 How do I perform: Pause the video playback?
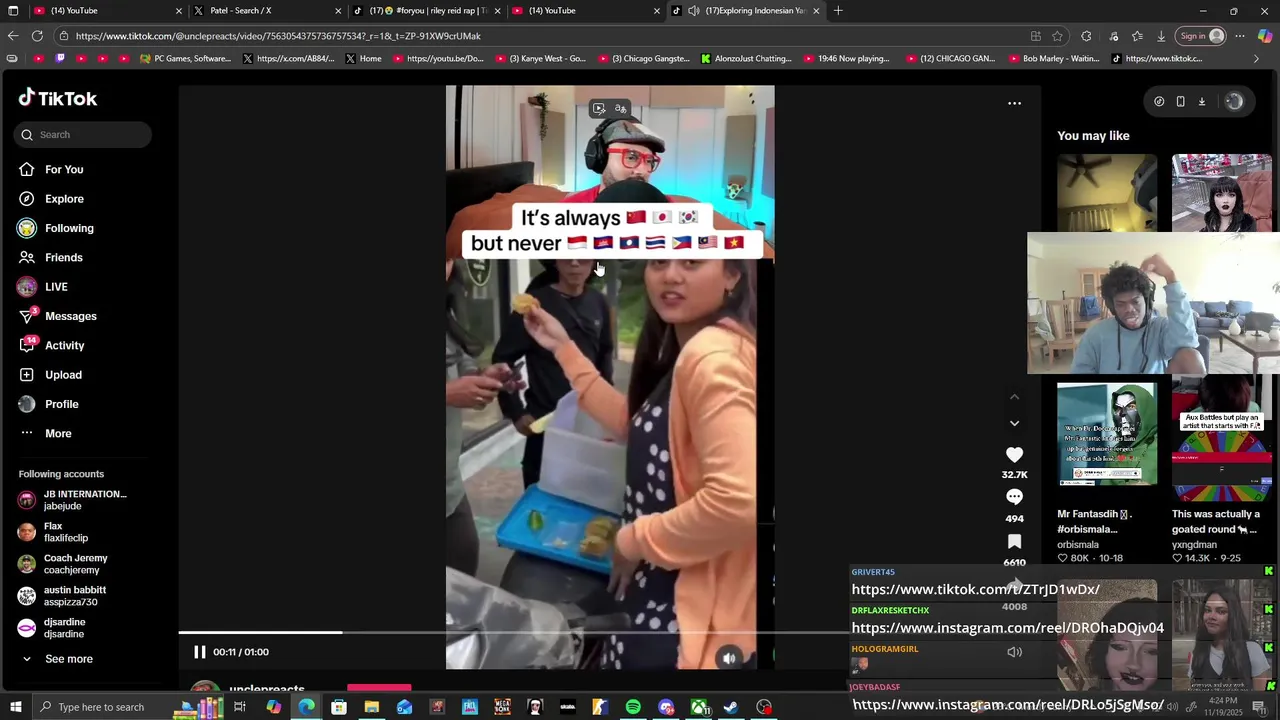(199, 652)
